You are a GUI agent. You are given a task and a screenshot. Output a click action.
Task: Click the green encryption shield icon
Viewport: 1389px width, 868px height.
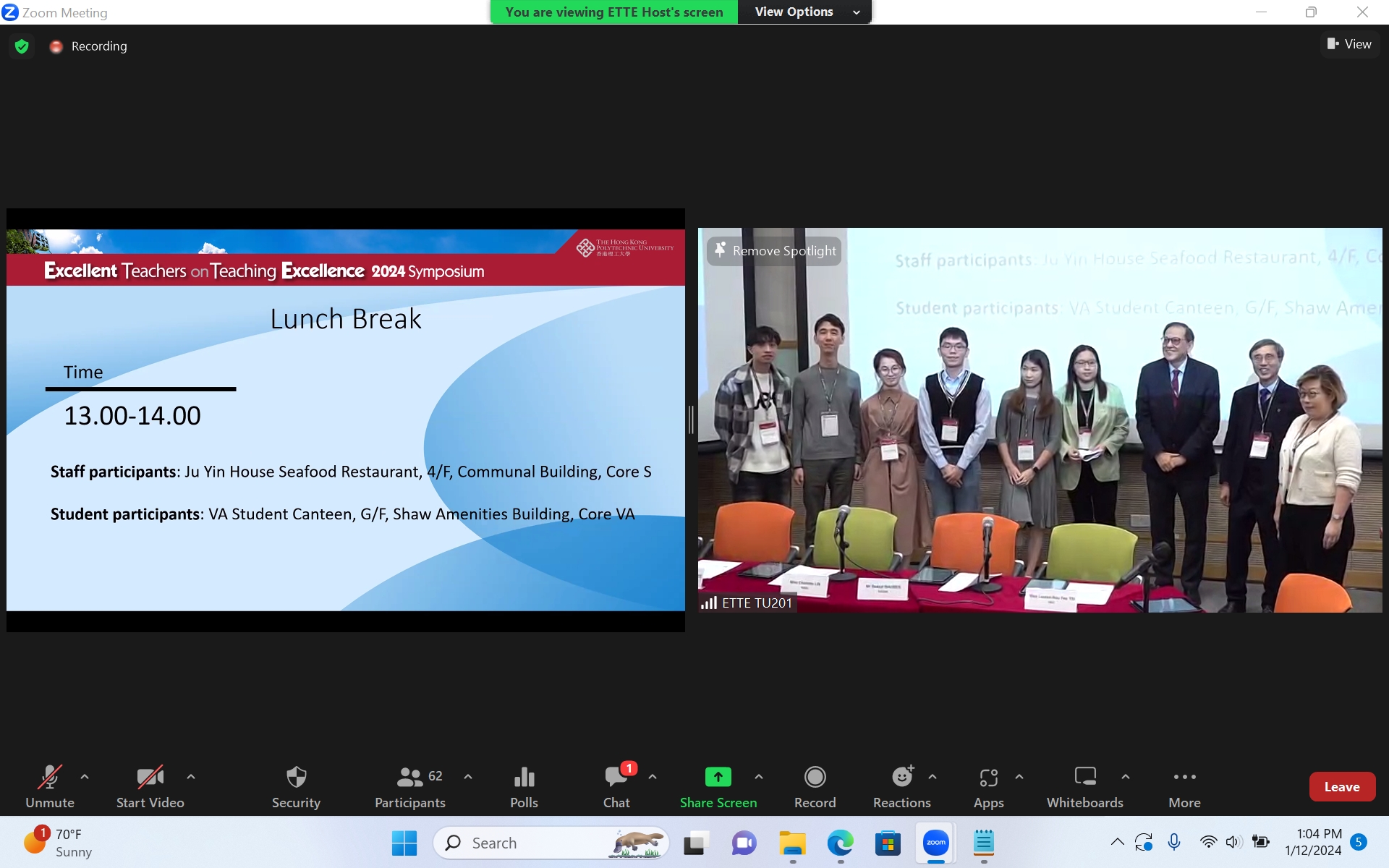click(22, 46)
